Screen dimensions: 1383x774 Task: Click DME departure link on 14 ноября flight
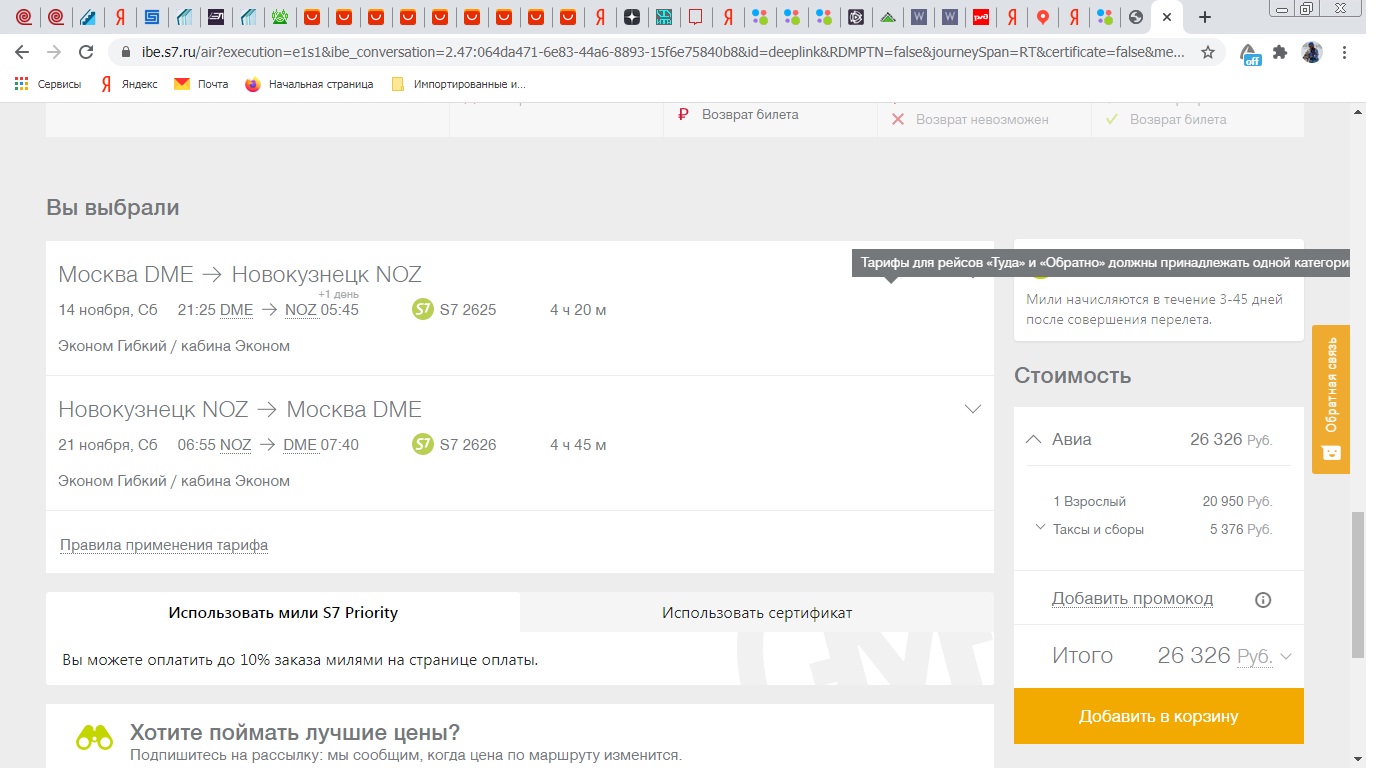tap(236, 310)
